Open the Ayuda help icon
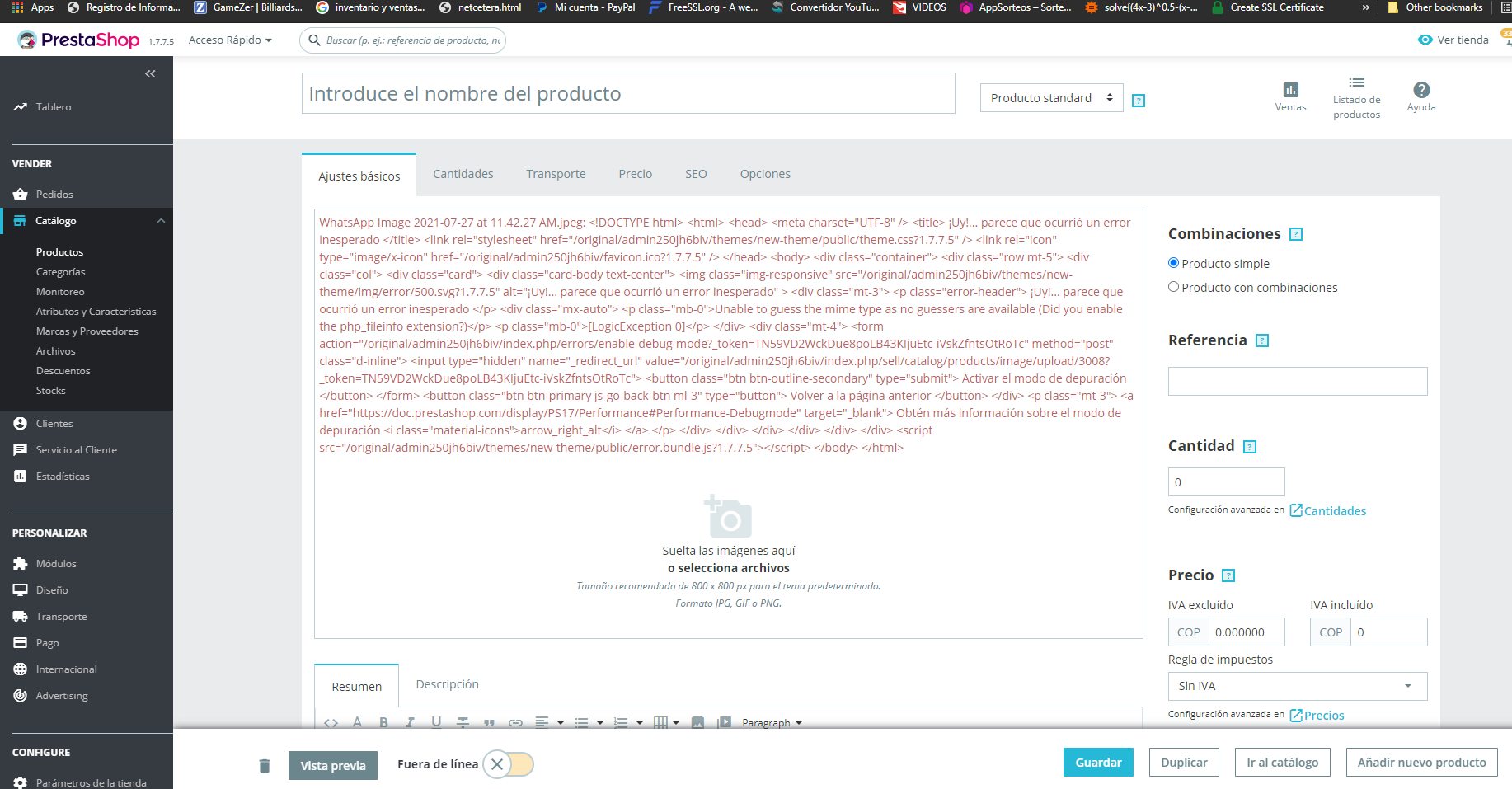Screen dimensions: 1512x789 [1421, 90]
